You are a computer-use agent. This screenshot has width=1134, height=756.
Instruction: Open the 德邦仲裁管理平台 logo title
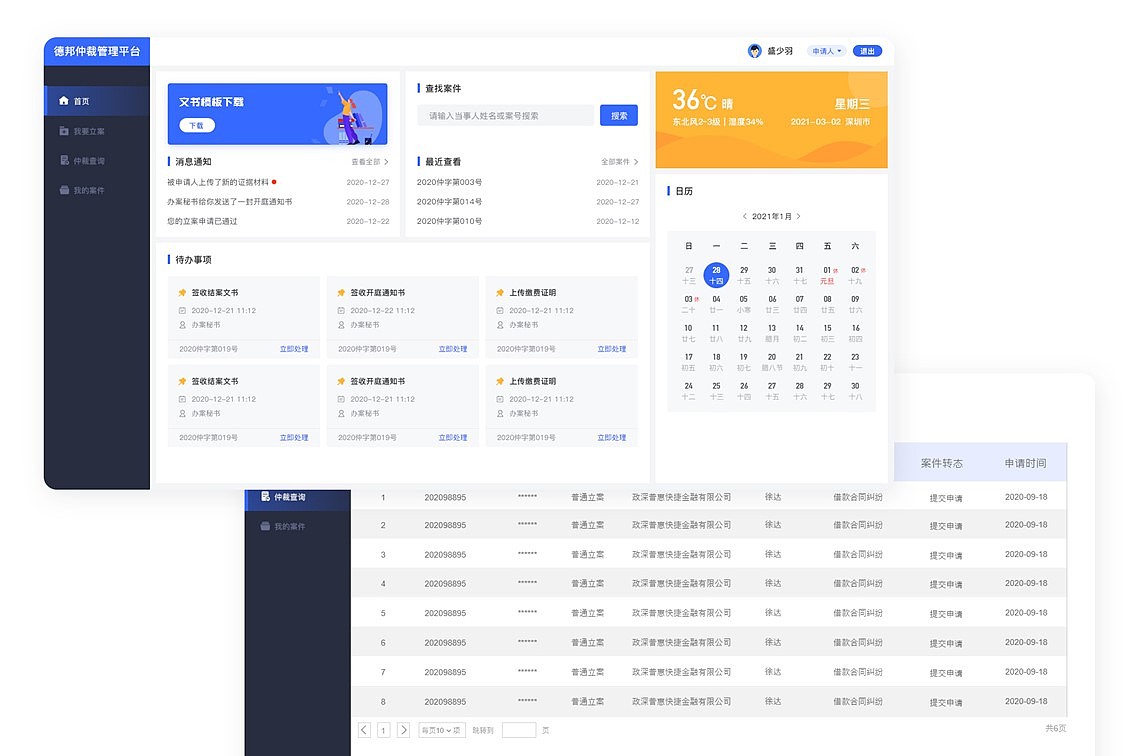pos(97,51)
